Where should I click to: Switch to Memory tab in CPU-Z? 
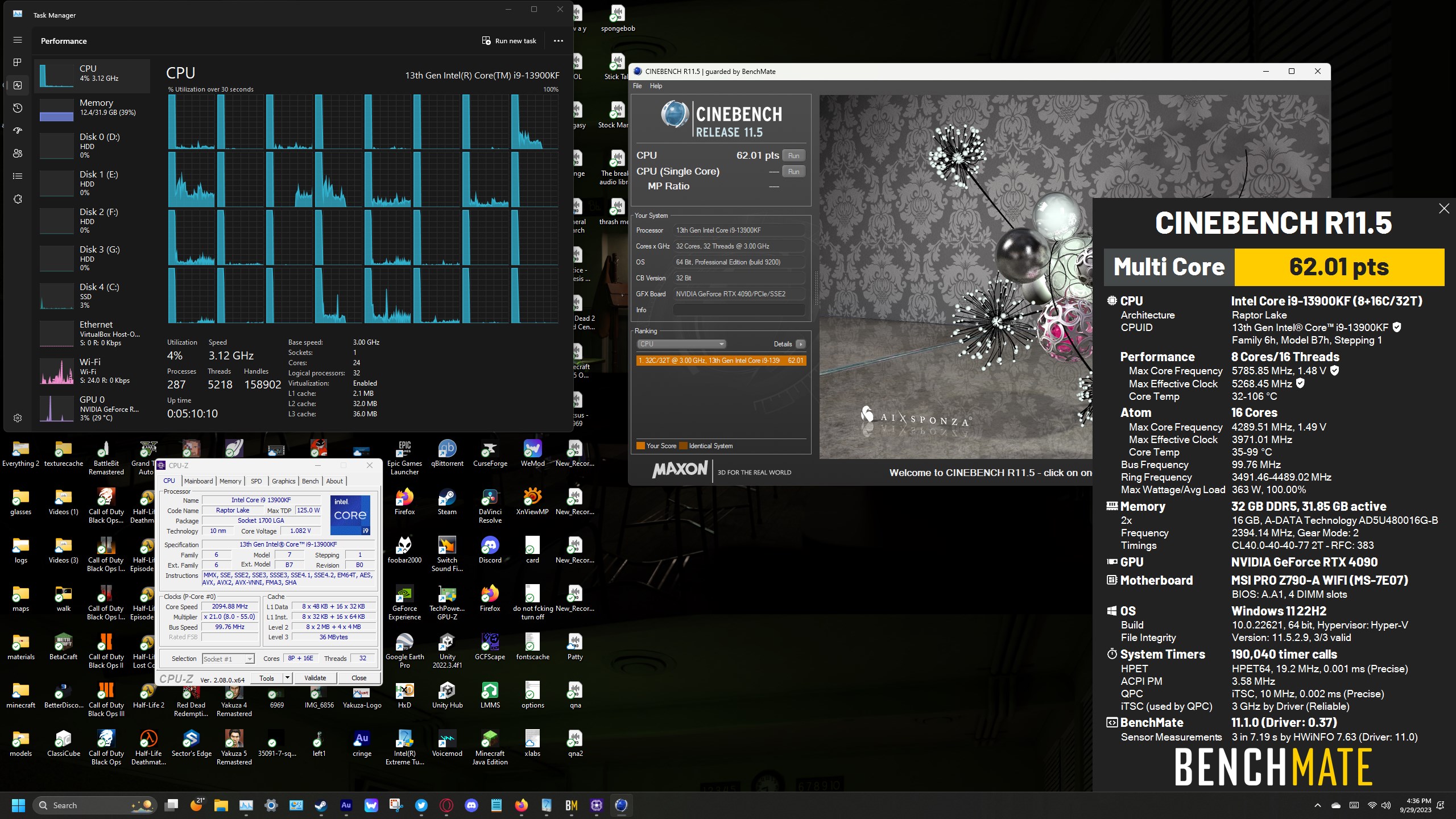pyautogui.click(x=230, y=481)
